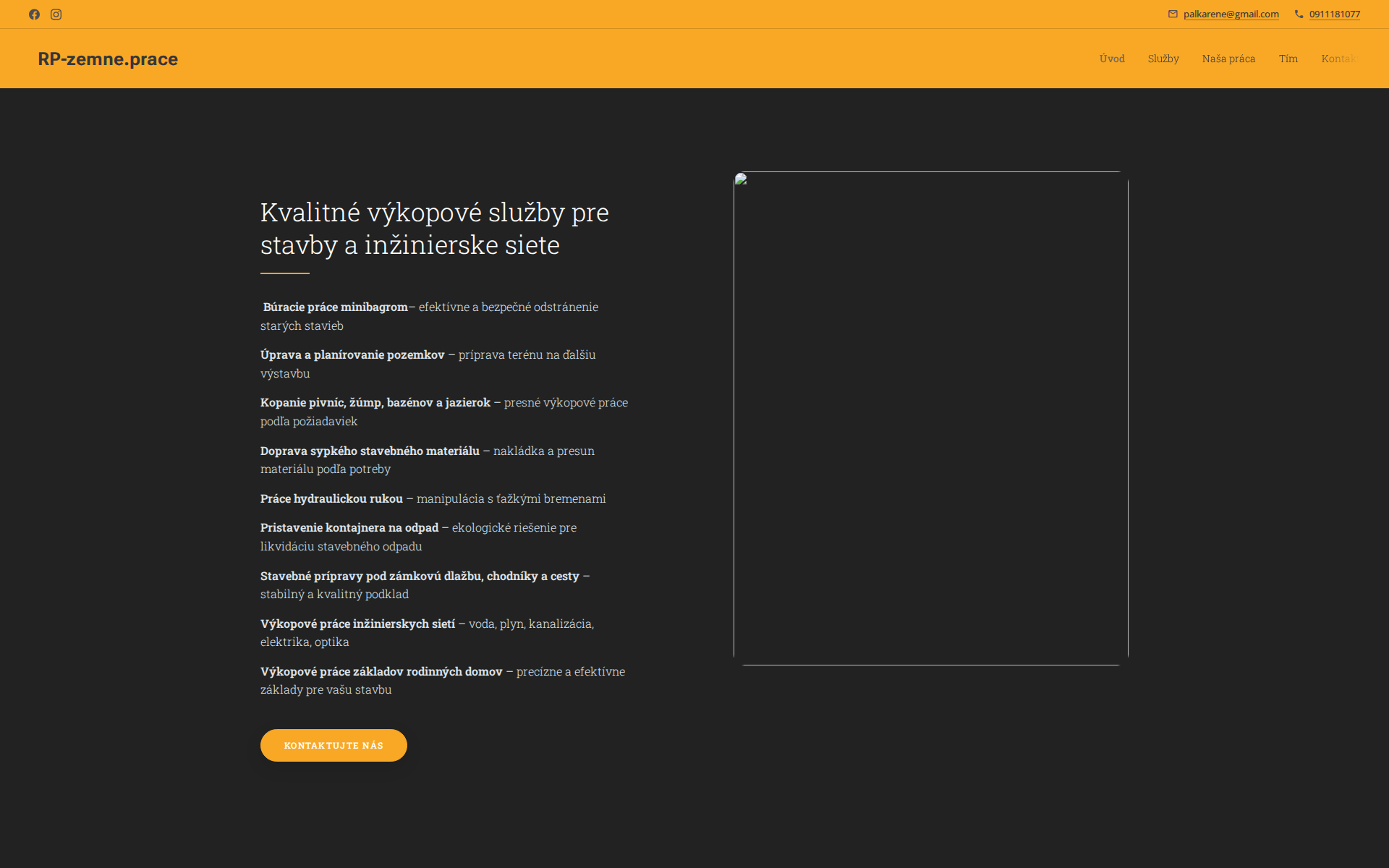Click the orange divider under the heading
The width and height of the screenshot is (1389, 868).
tap(285, 273)
